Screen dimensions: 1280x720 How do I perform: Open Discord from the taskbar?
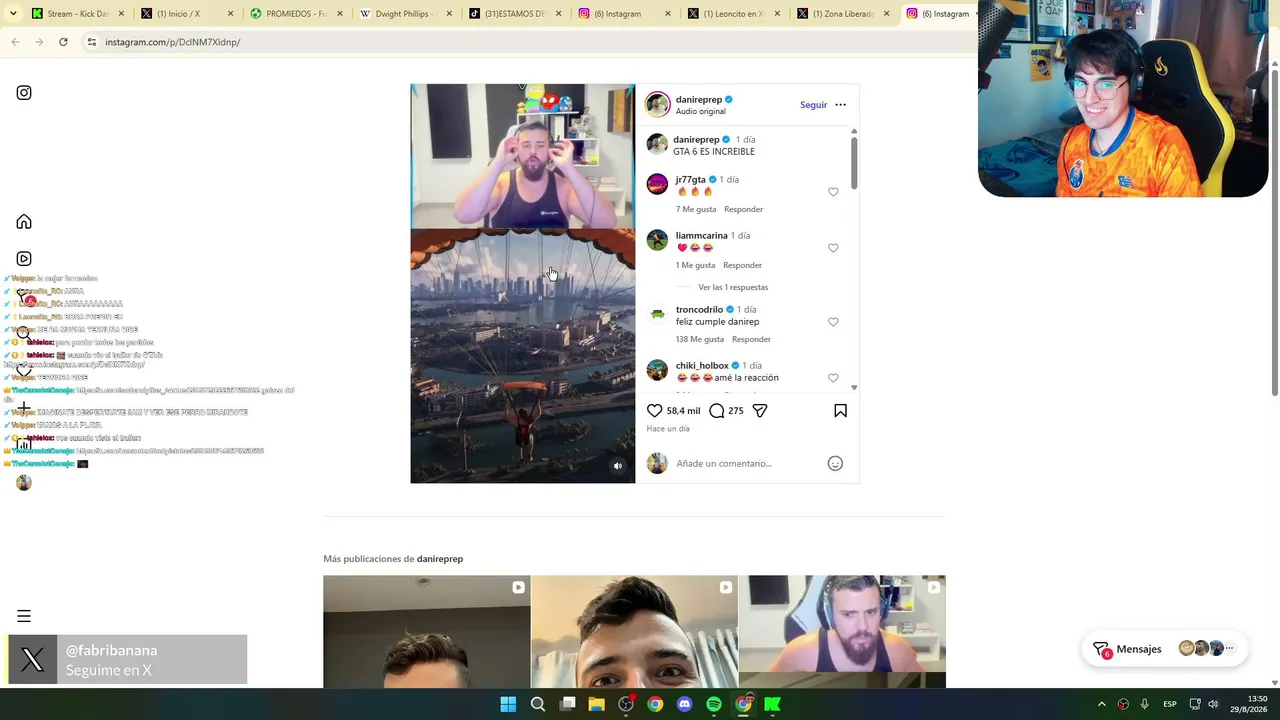click(685, 704)
